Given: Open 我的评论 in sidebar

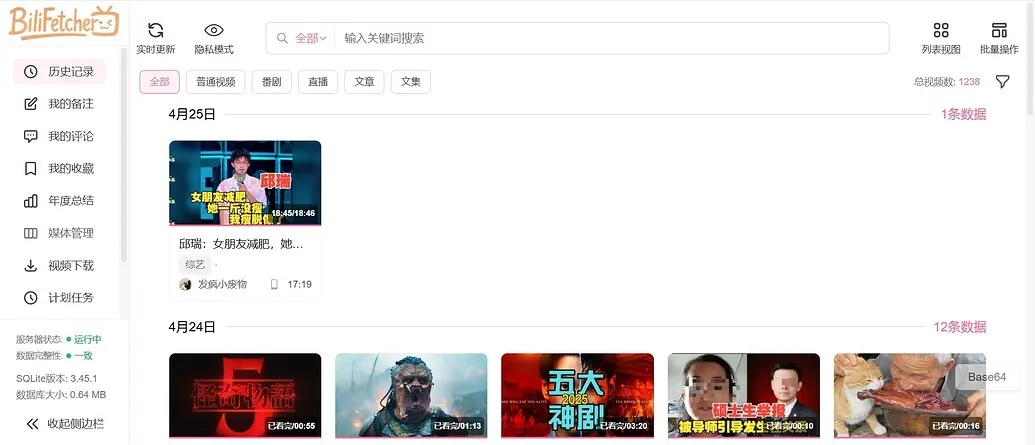Looking at the screenshot, I should pos(59,137).
